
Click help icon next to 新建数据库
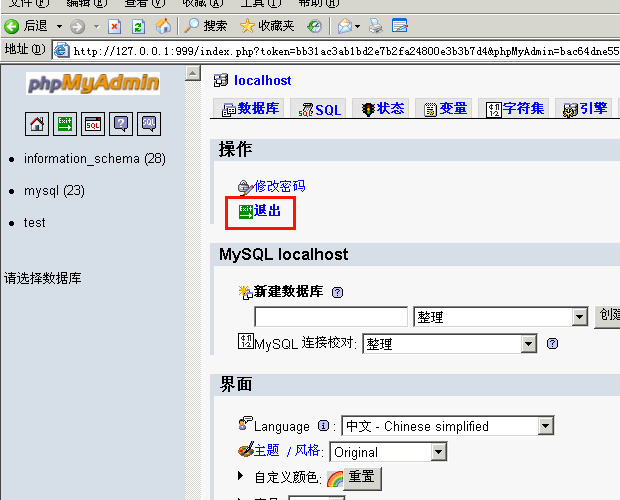pos(337,293)
